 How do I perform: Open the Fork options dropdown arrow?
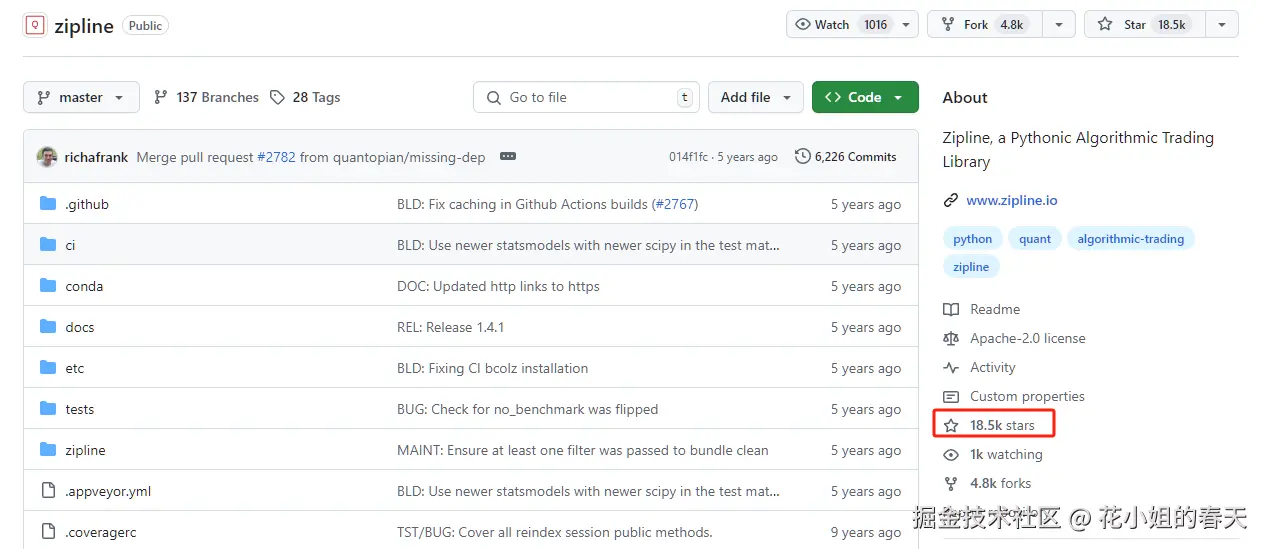coord(1058,25)
